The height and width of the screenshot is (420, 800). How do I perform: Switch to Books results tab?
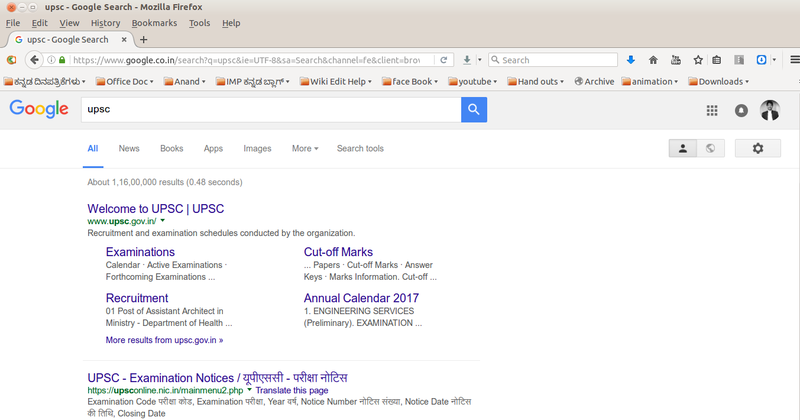point(171,149)
